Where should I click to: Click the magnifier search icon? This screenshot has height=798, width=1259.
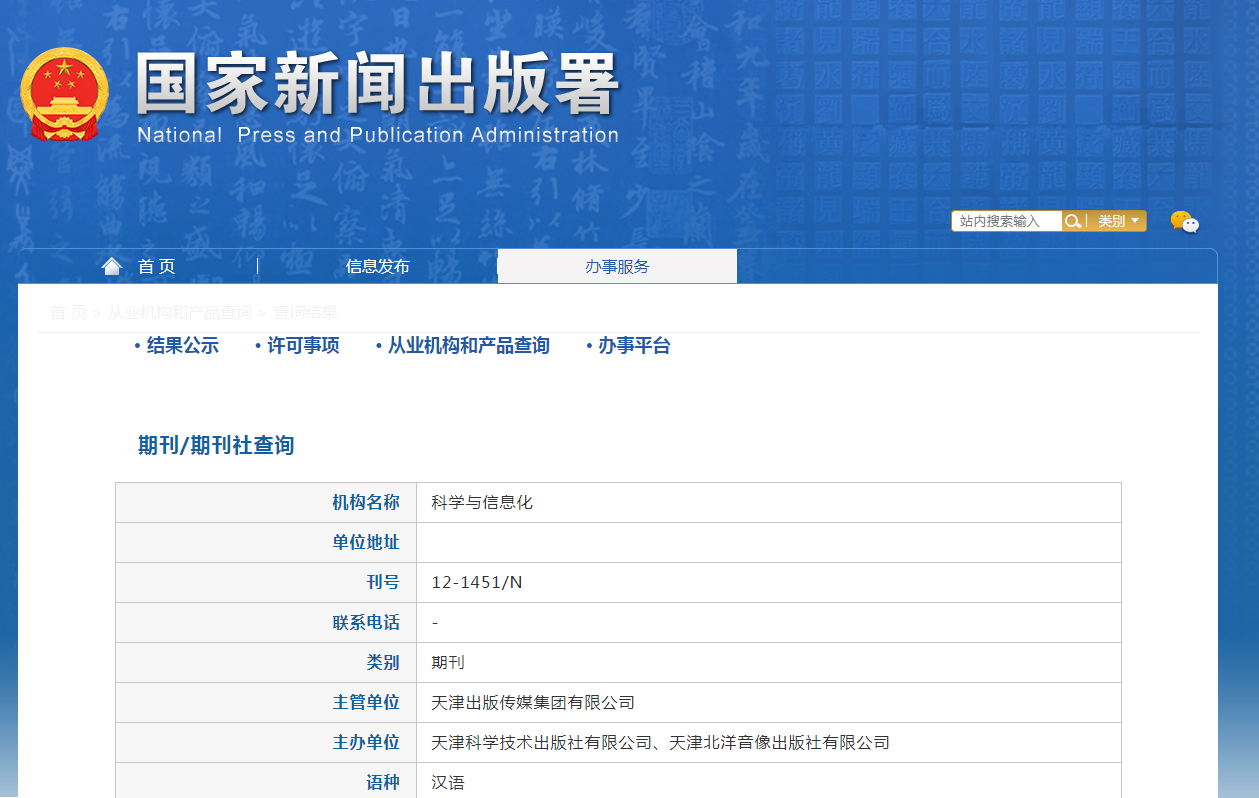click(1072, 221)
